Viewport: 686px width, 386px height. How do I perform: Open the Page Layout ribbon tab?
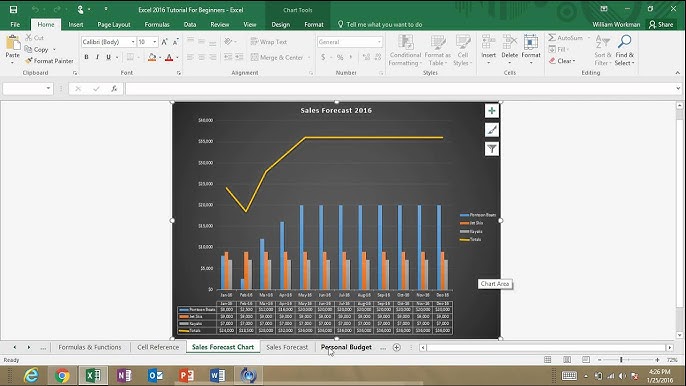pyautogui.click(x=114, y=25)
